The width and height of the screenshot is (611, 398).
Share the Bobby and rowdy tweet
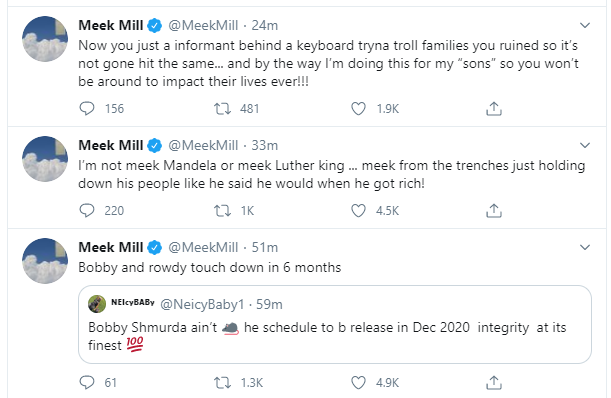click(494, 383)
